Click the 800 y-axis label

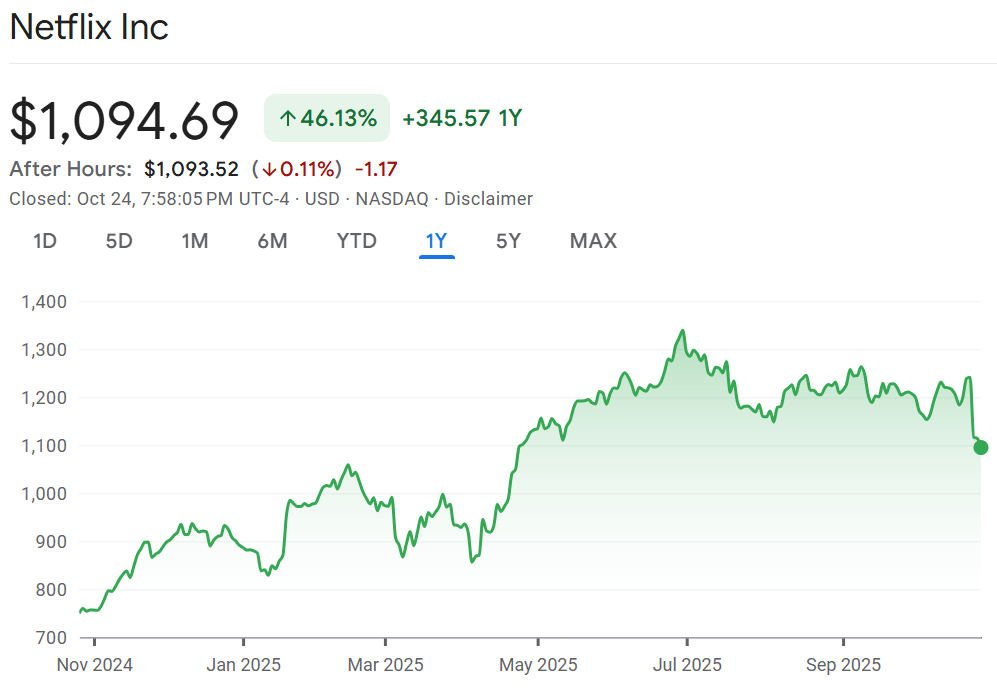(x=50, y=590)
